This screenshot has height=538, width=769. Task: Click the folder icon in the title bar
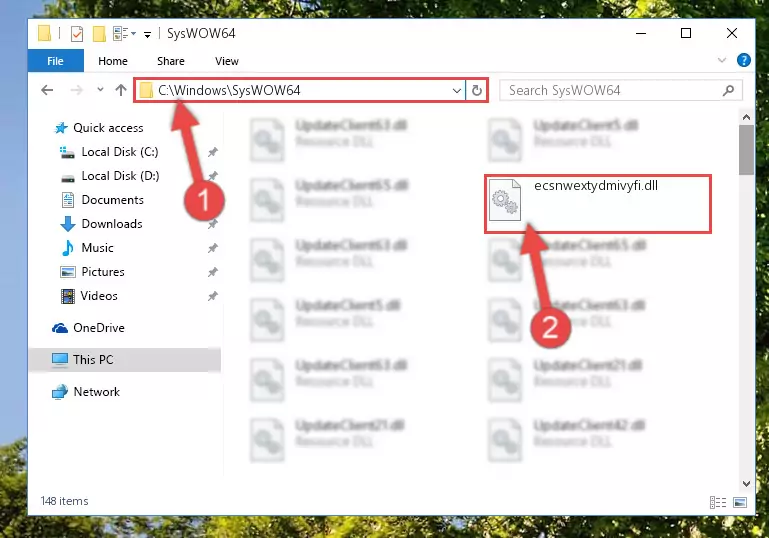point(45,33)
